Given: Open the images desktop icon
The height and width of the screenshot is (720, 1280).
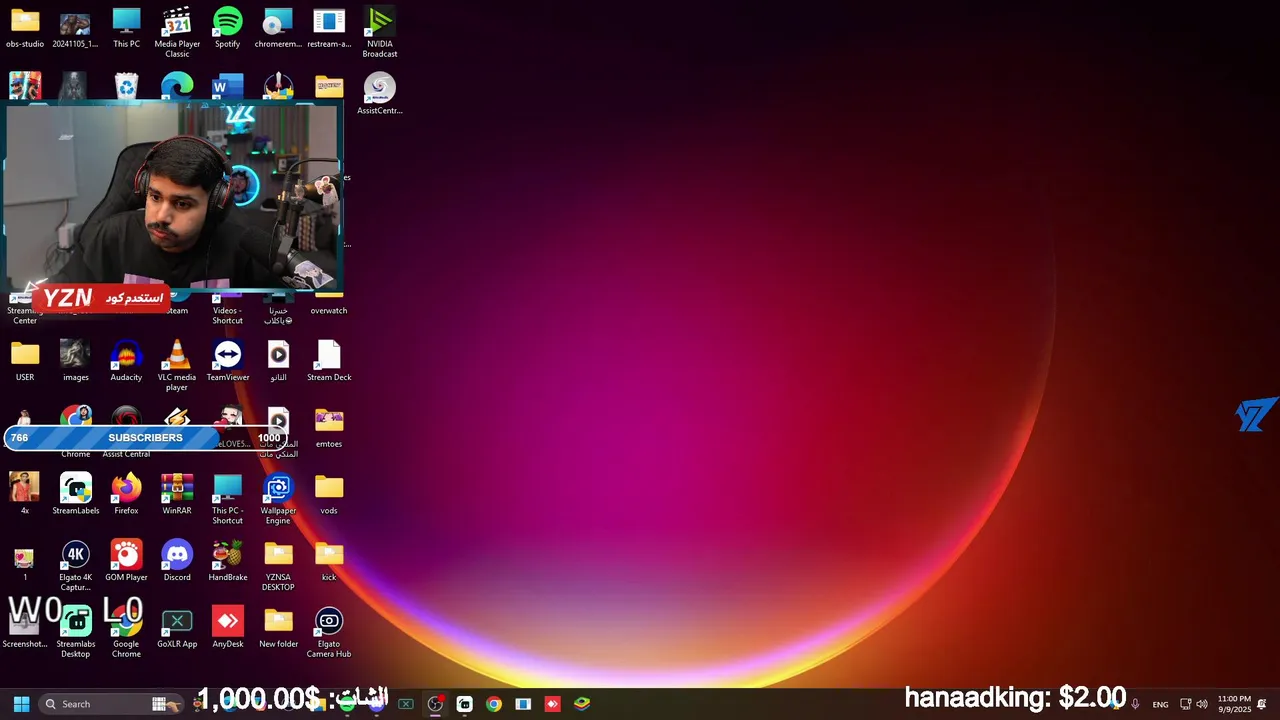Looking at the screenshot, I should [75, 361].
